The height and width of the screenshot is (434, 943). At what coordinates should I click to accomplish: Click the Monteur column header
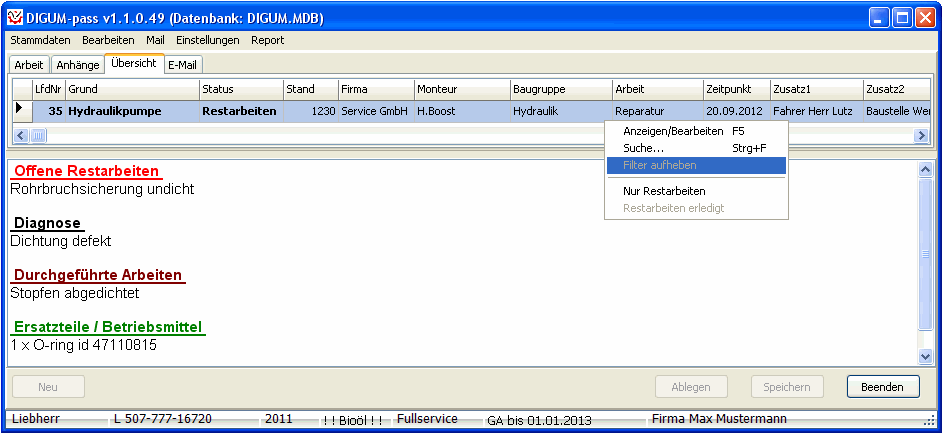coord(461,90)
